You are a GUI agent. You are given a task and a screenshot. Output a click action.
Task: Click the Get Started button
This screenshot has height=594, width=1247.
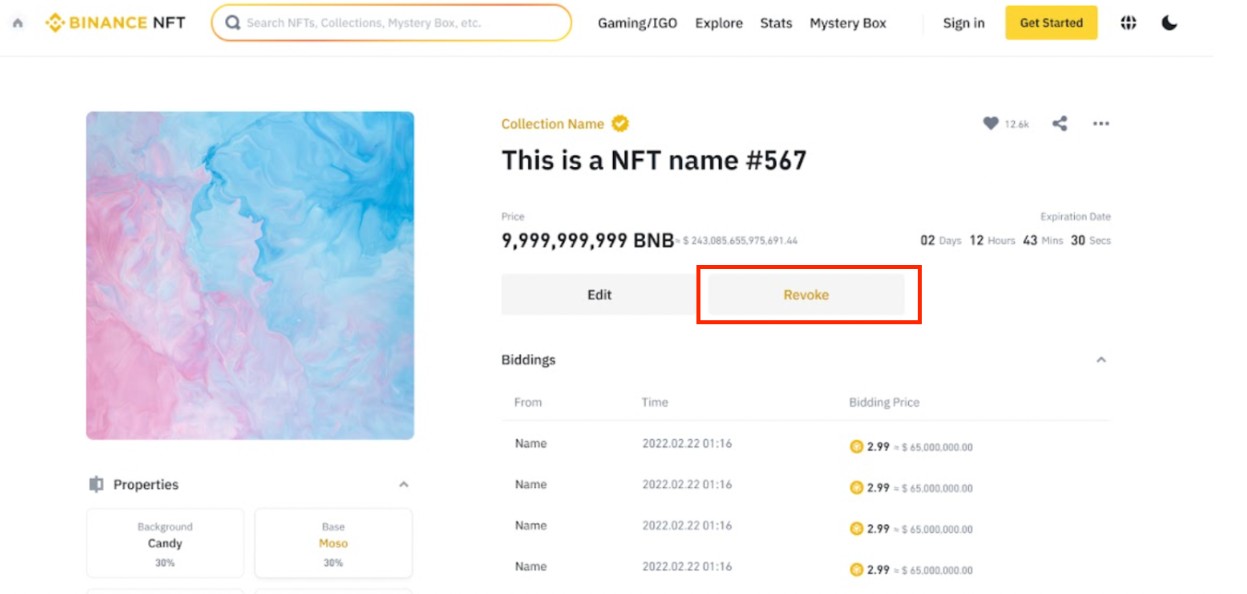[1051, 23]
